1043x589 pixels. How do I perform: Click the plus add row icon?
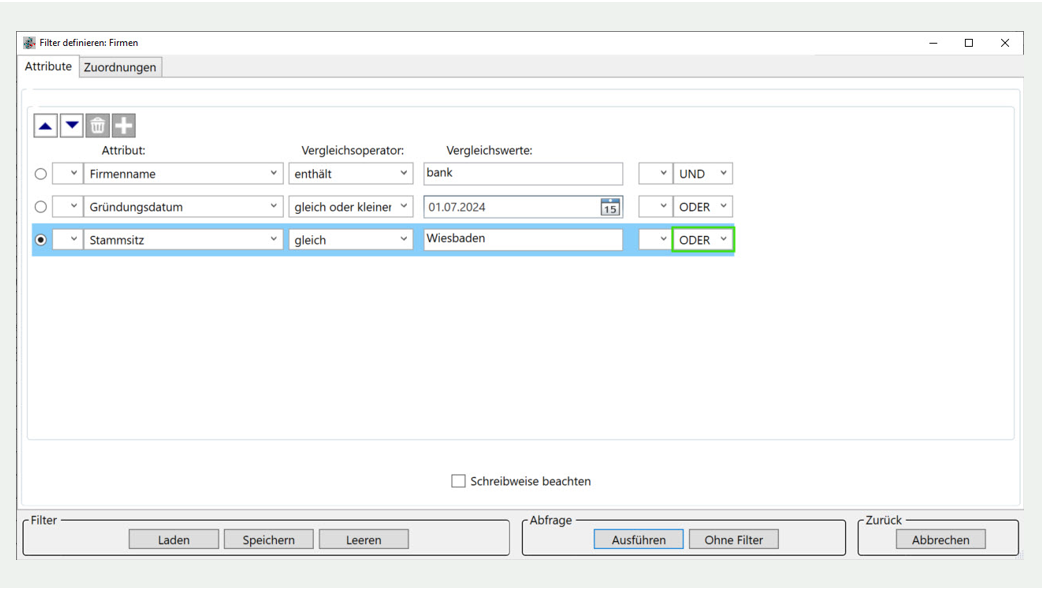123,126
